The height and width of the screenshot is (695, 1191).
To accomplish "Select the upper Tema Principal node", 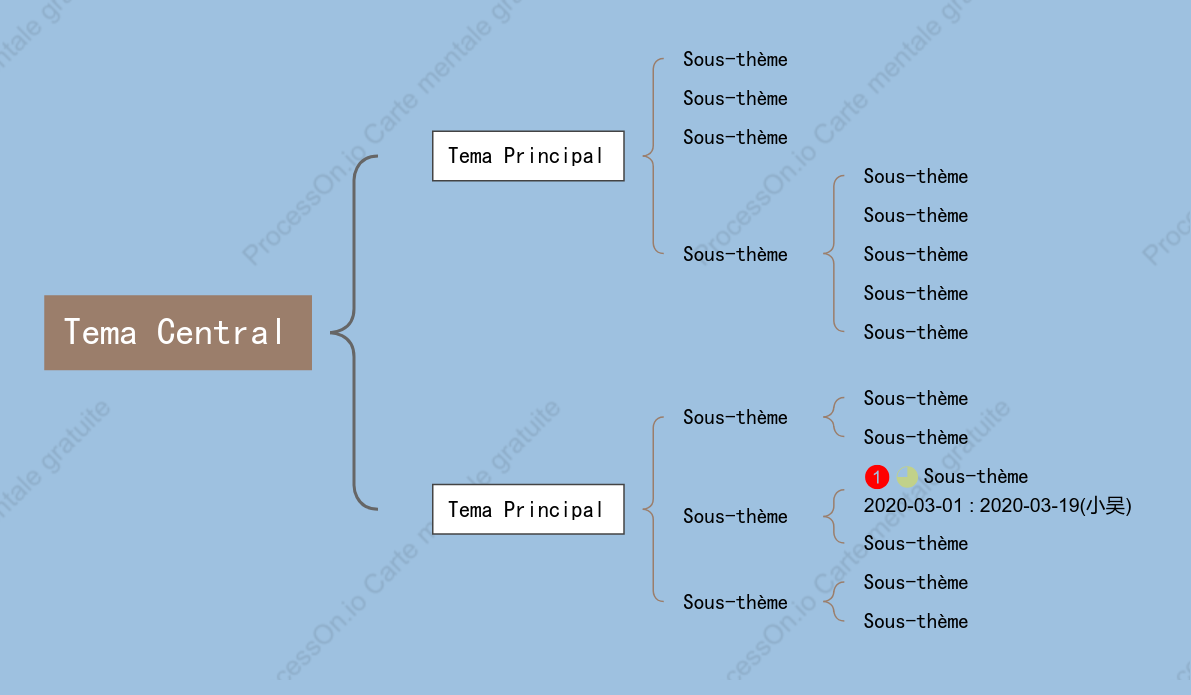I will (528, 156).
